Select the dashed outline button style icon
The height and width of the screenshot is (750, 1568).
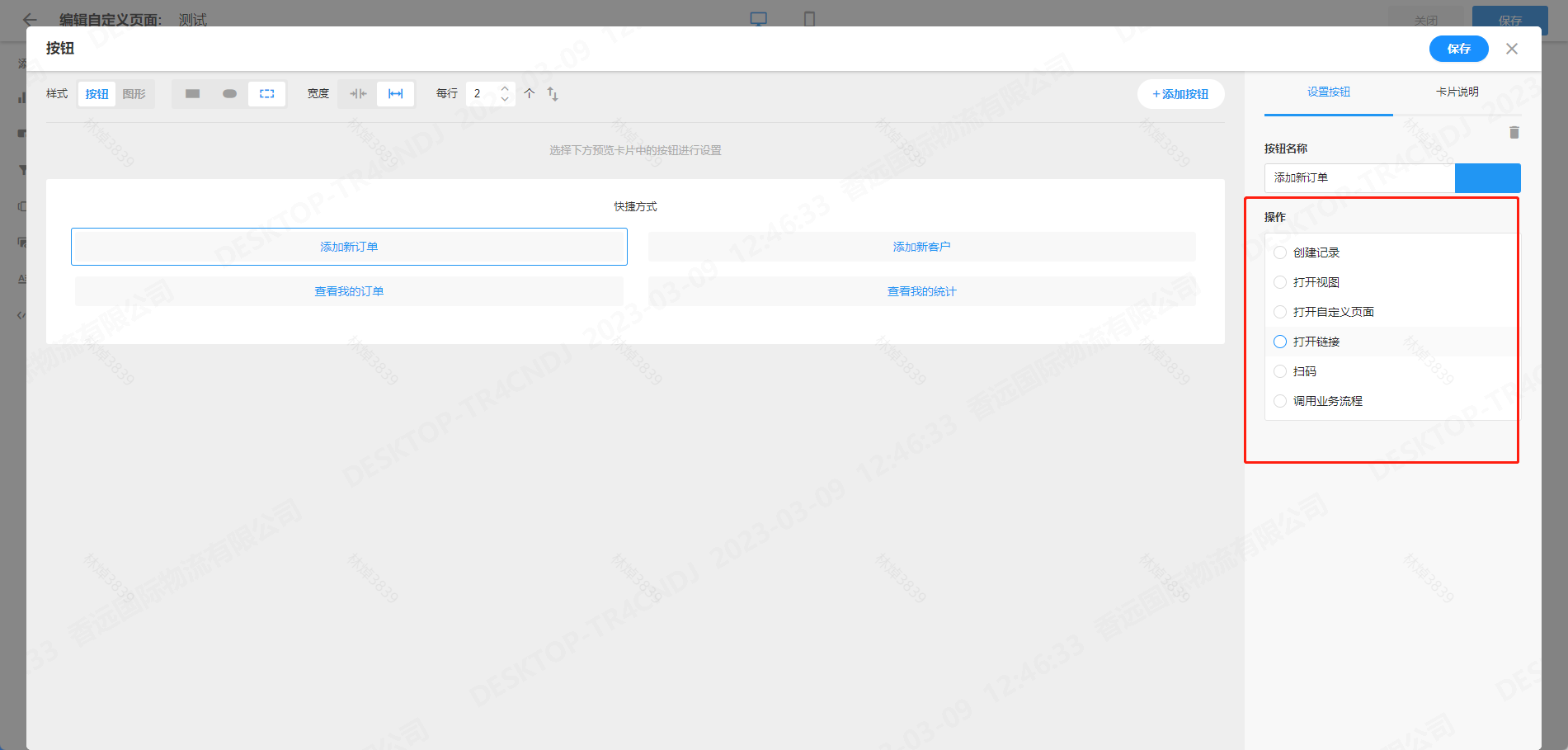pyautogui.click(x=266, y=94)
